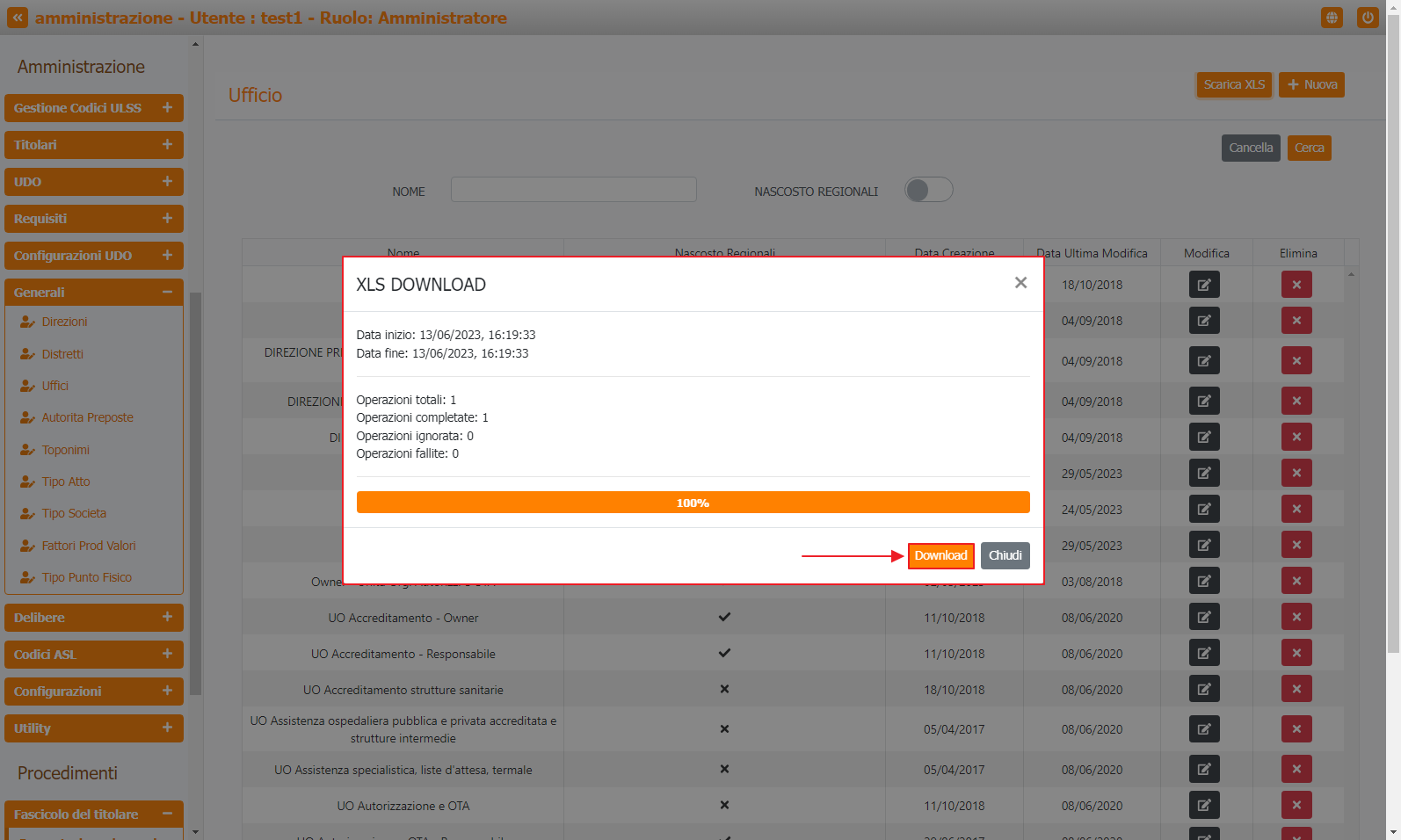Delete the UO Accreditamento - Responsabile row
The height and width of the screenshot is (840, 1401).
coord(1296,653)
